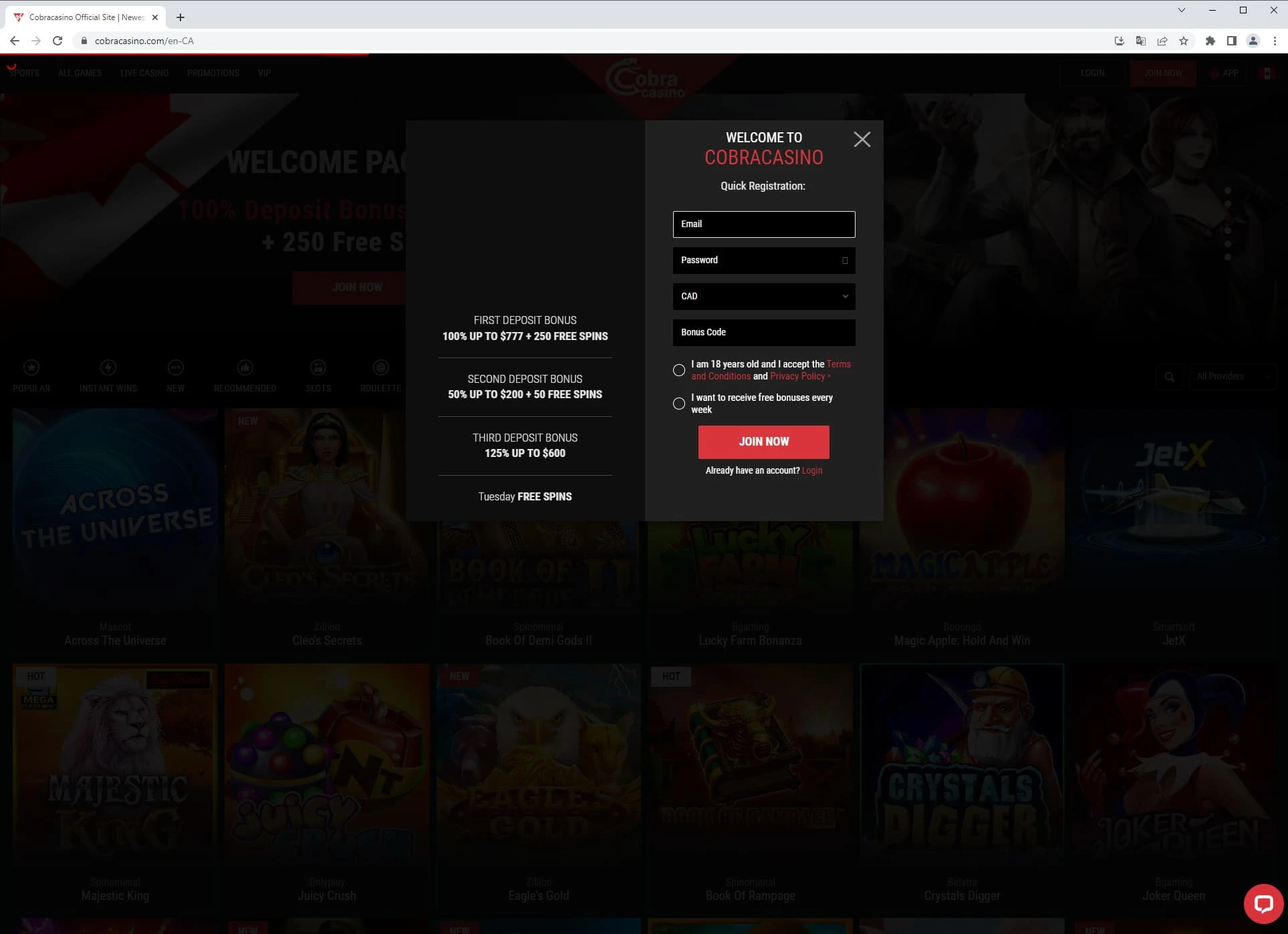Image resolution: width=1288 pixels, height=934 pixels.
Task: Click the translate page icon
Action: (1141, 41)
